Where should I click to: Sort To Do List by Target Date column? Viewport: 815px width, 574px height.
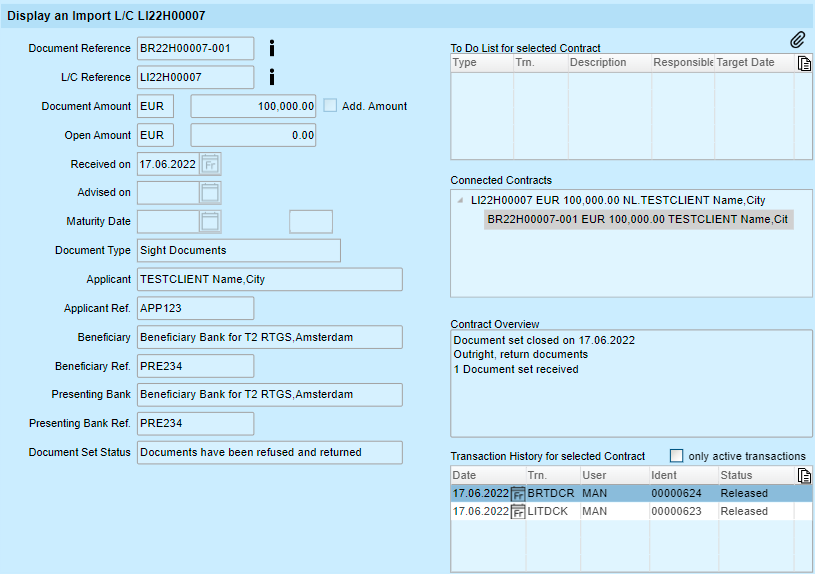(x=745, y=62)
